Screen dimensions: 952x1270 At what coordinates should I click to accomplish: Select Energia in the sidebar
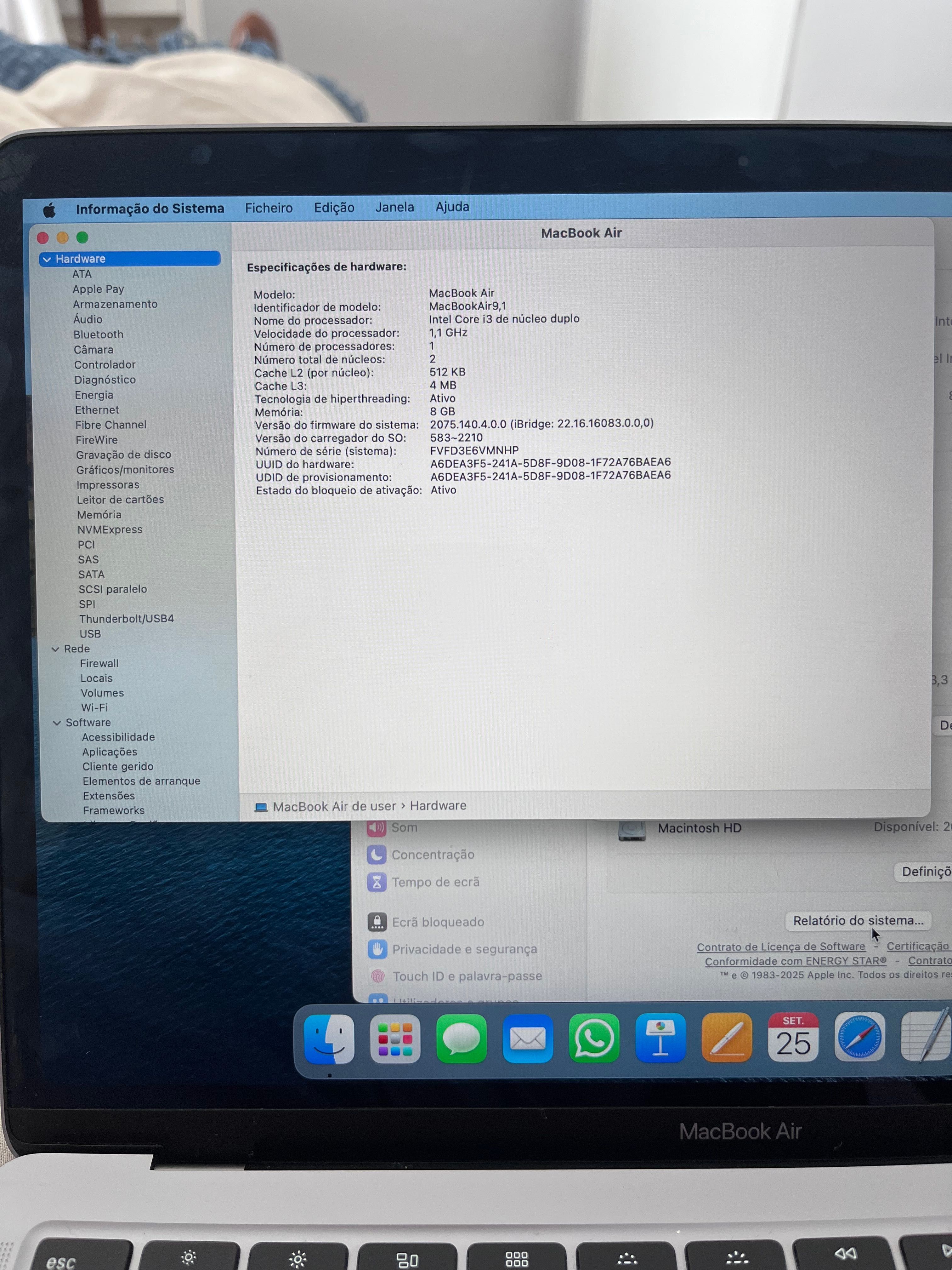93,395
